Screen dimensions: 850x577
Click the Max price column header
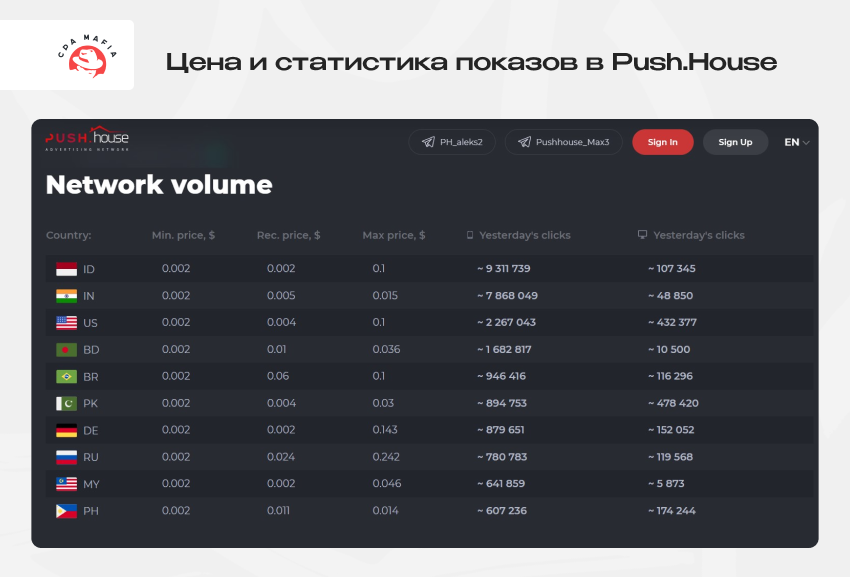(394, 235)
